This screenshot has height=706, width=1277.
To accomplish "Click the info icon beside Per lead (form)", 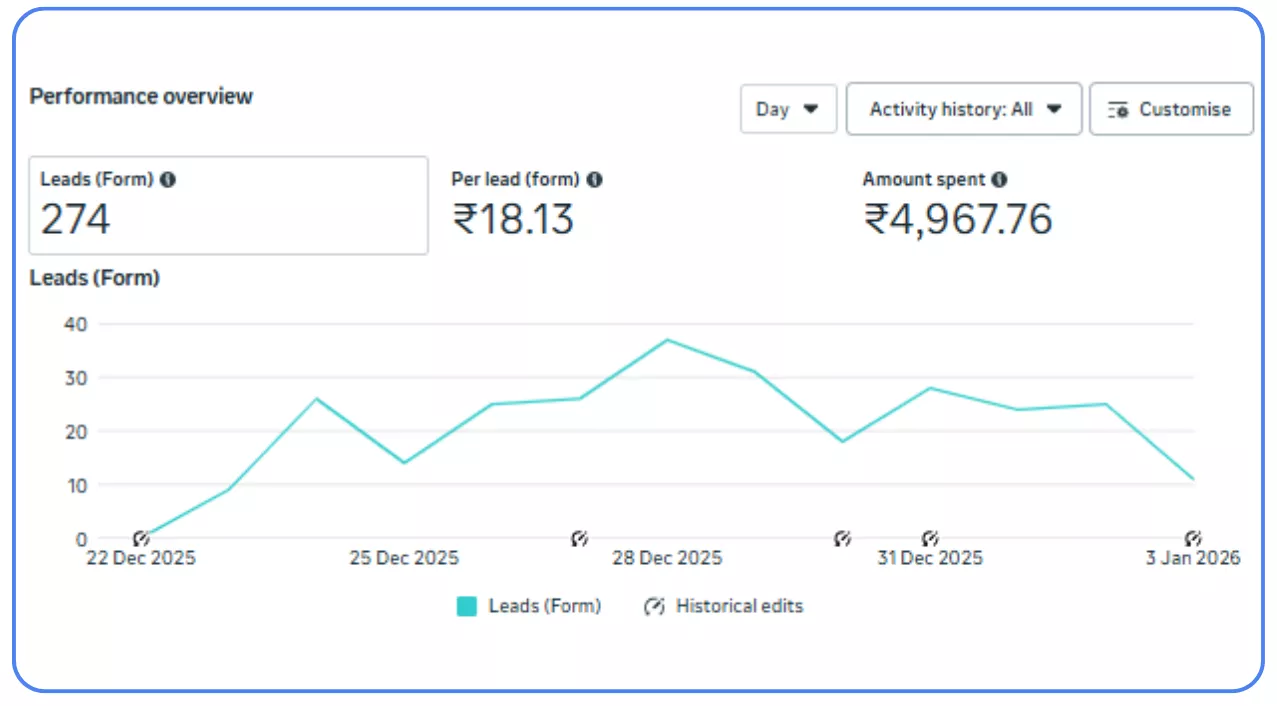I will click(594, 180).
